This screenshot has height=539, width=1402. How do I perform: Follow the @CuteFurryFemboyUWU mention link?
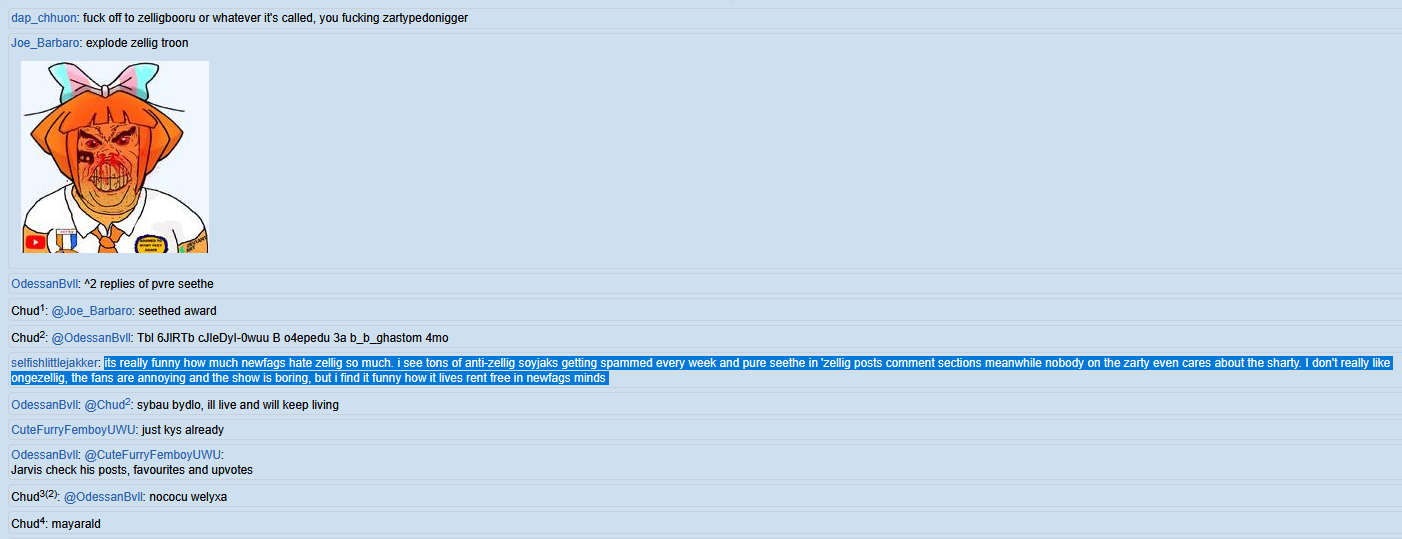tap(152, 455)
